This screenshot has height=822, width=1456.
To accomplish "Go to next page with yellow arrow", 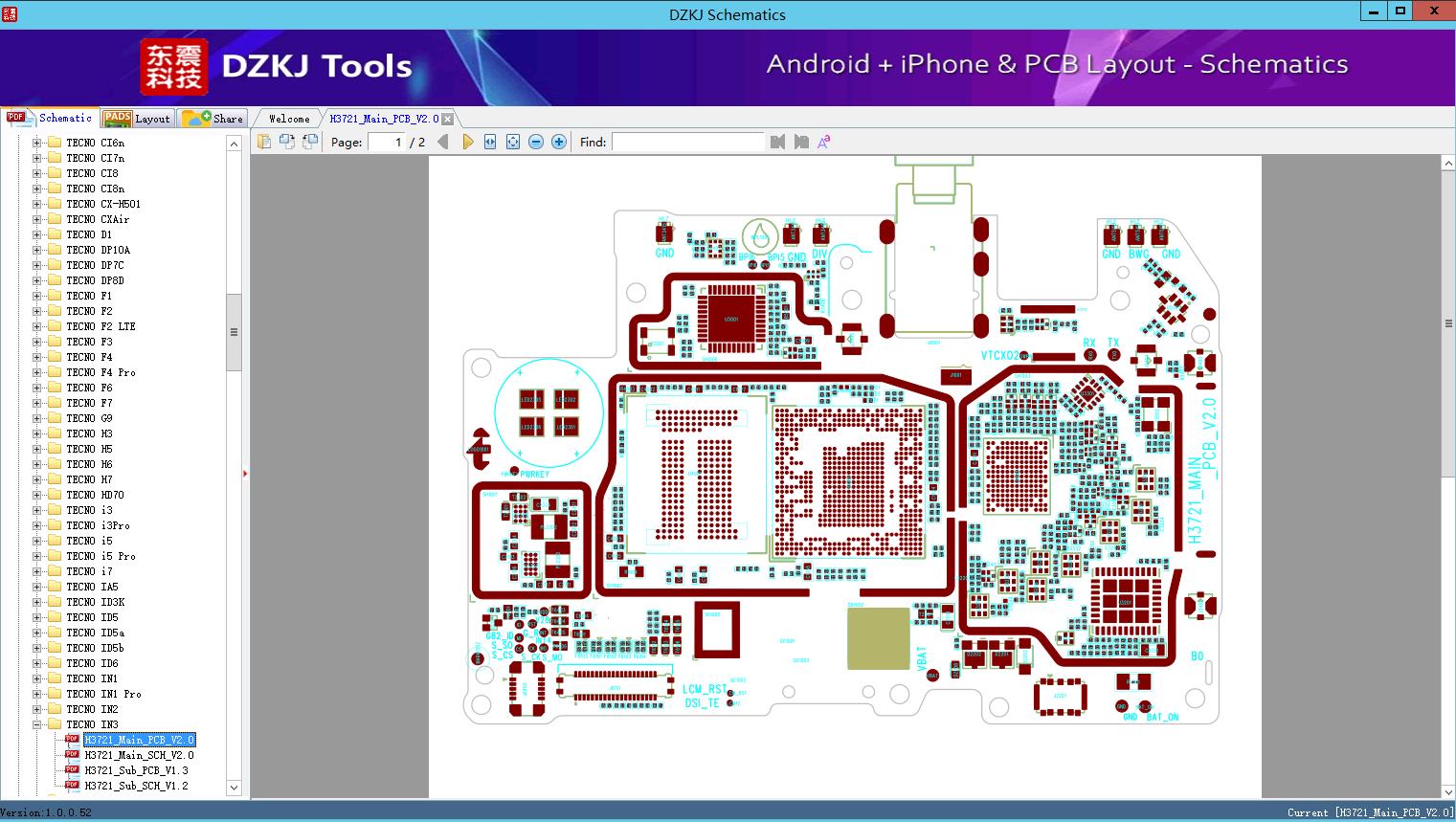I will (x=468, y=142).
